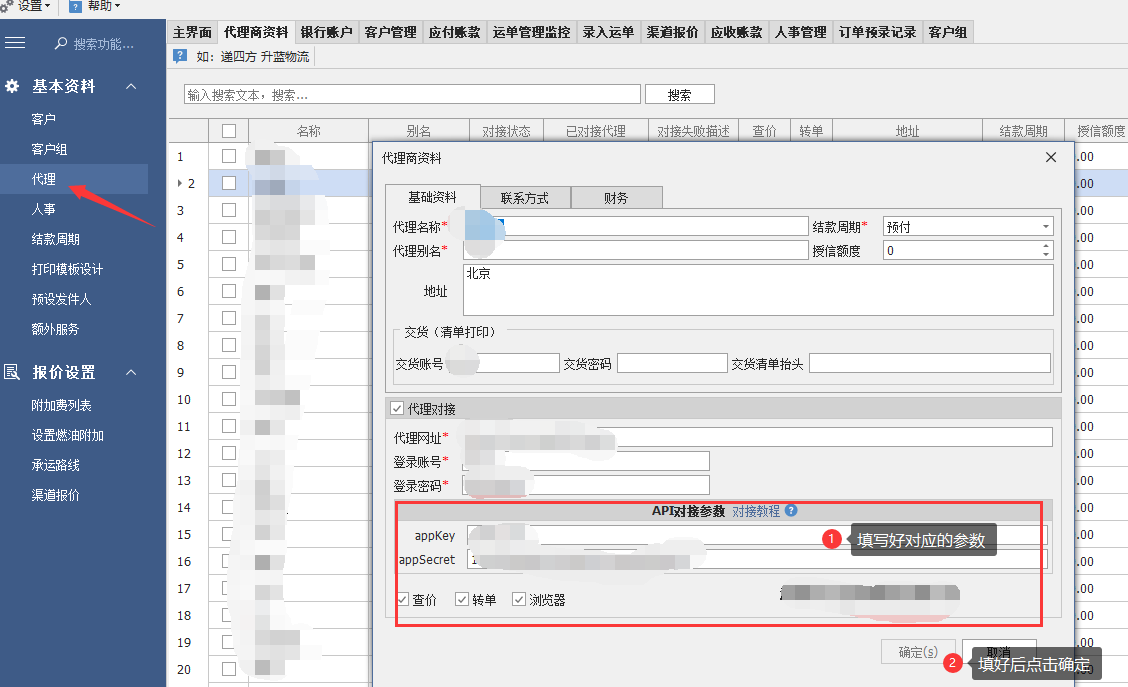Image resolution: width=1128 pixels, height=687 pixels.
Task: Uncheck the 查价 checkbox
Action: coord(403,599)
